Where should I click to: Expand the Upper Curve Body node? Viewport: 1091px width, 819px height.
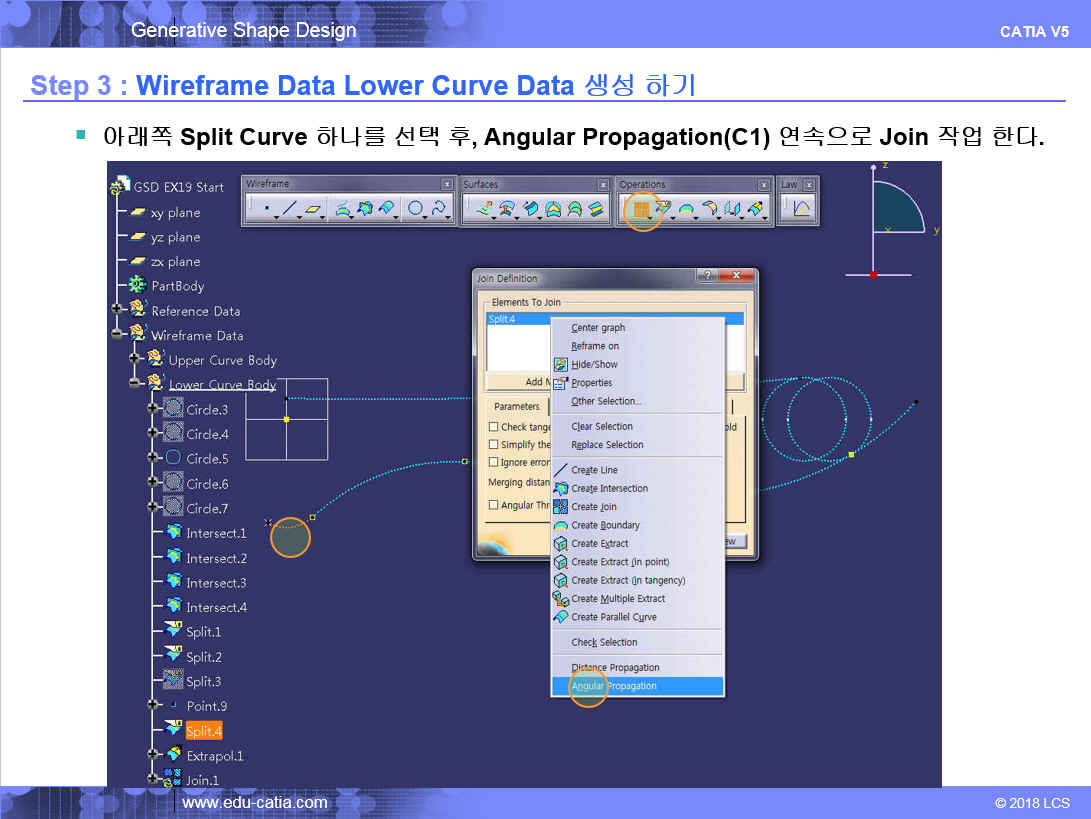(x=135, y=360)
